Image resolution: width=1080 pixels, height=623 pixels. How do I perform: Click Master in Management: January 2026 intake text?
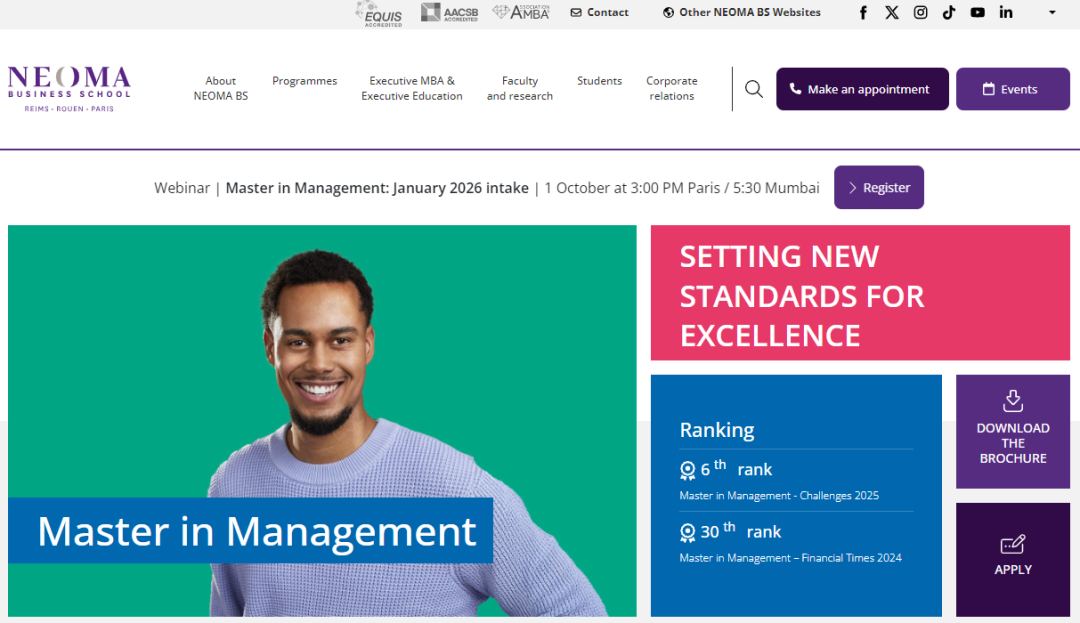tap(377, 188)
